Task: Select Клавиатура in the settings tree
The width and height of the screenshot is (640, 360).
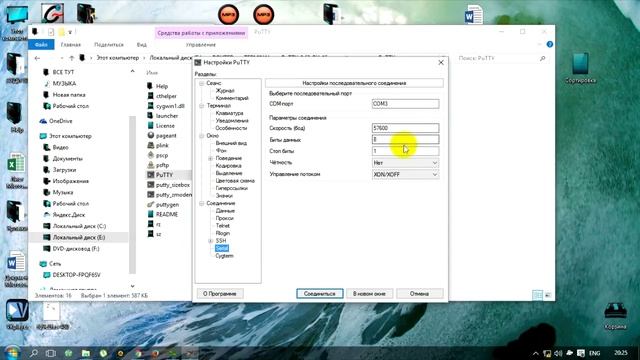Action: pos(229,113)
